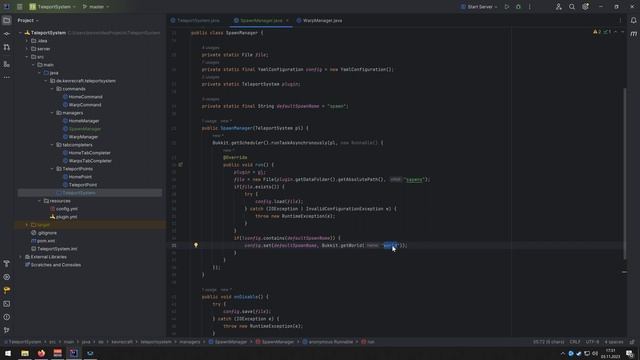Open the master branch dropdown
The width and height of the screenshot is (640, 360).
point(96,7)
